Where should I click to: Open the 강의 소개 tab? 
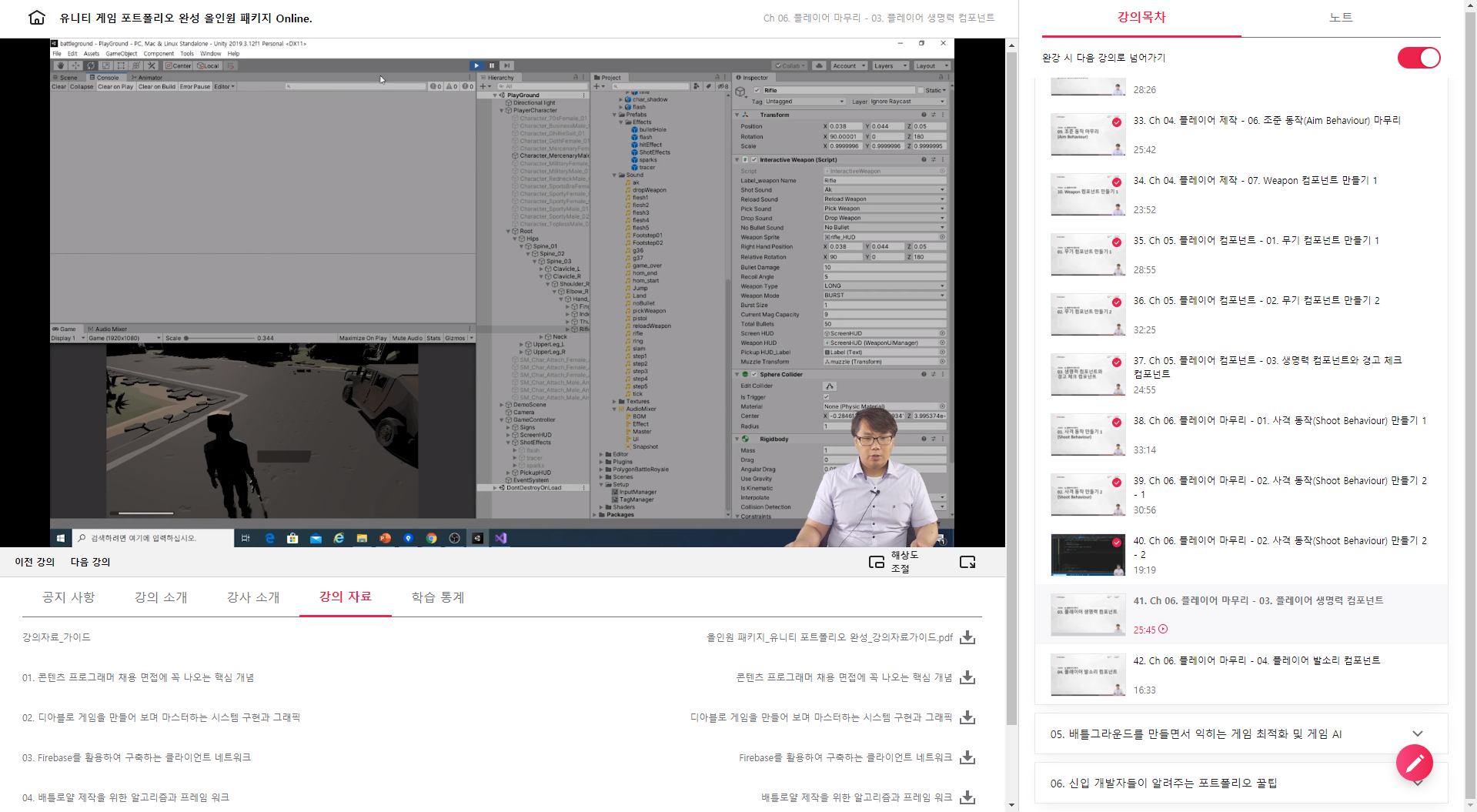click(x=161, y=597)
